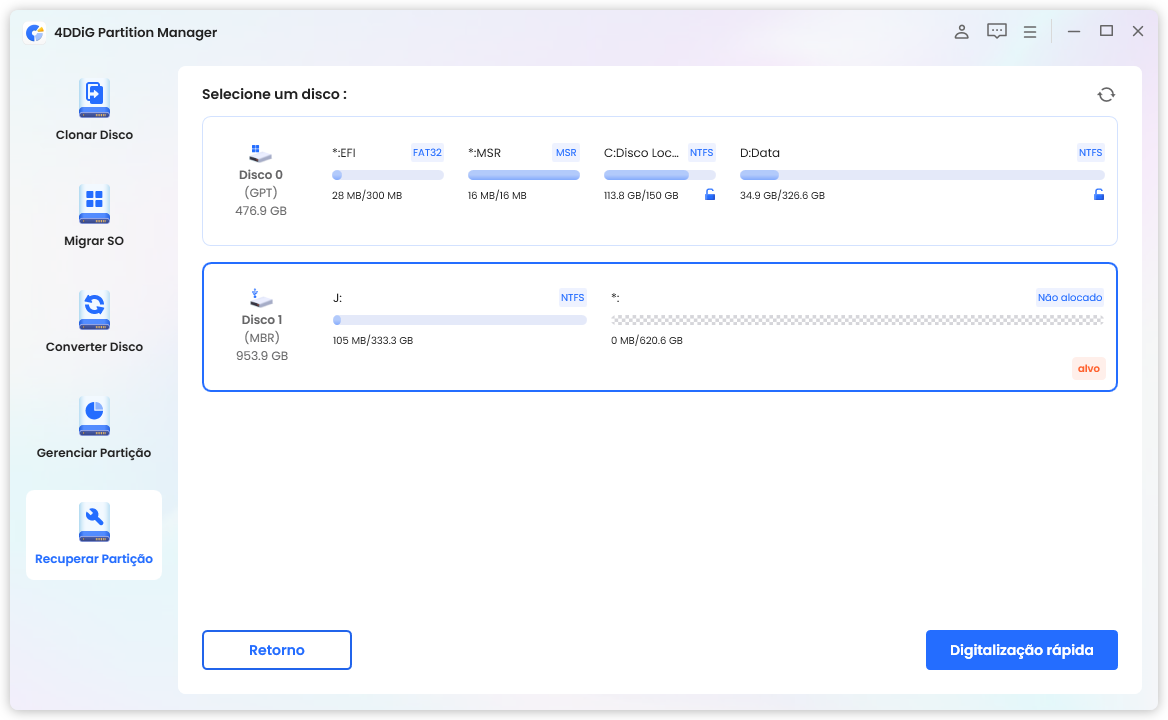This screenshot has width=1168, height=720.
Task: Click the J: partition usage bar
Action: point(459,320)
